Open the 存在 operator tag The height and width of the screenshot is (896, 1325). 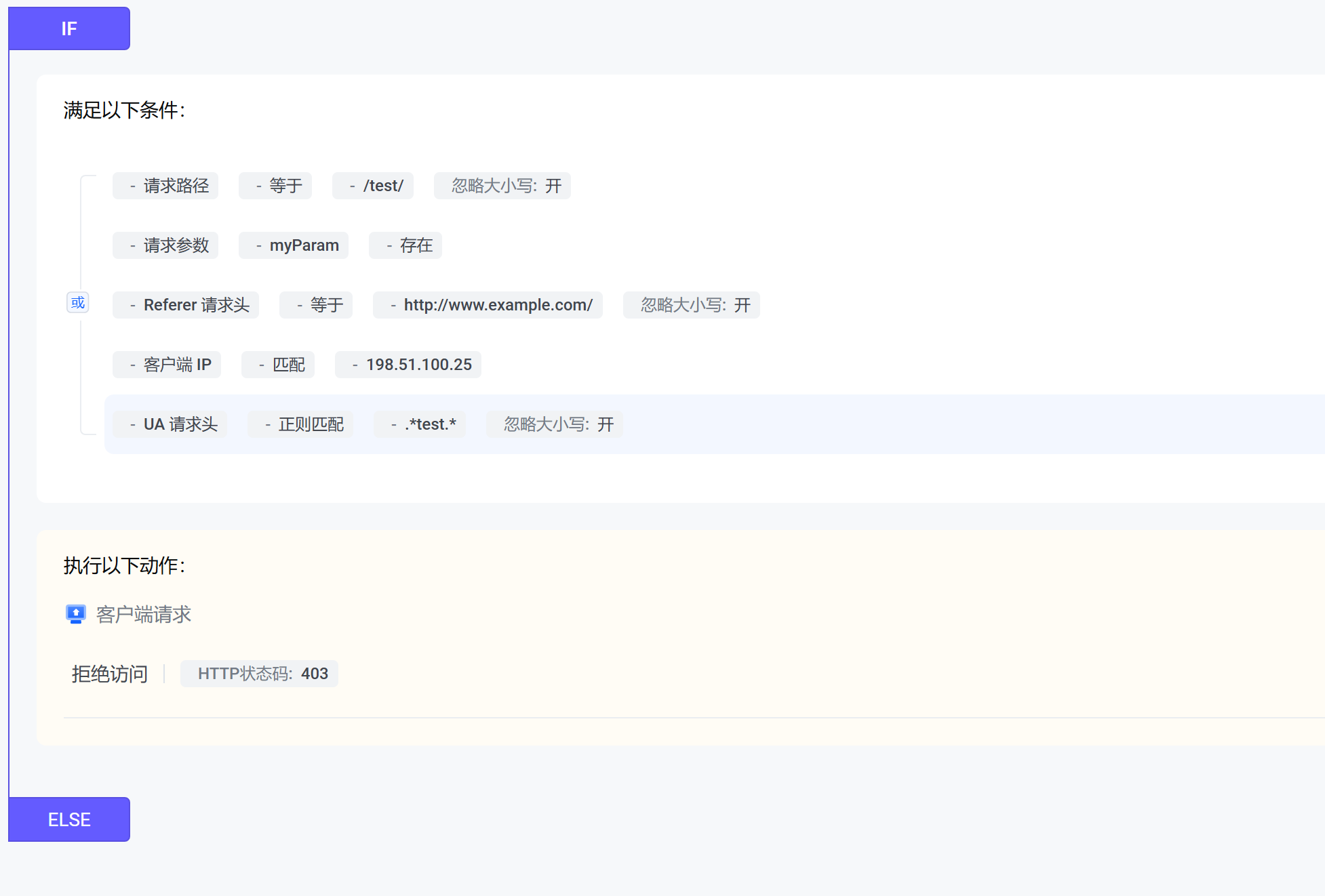pos(406,245)
